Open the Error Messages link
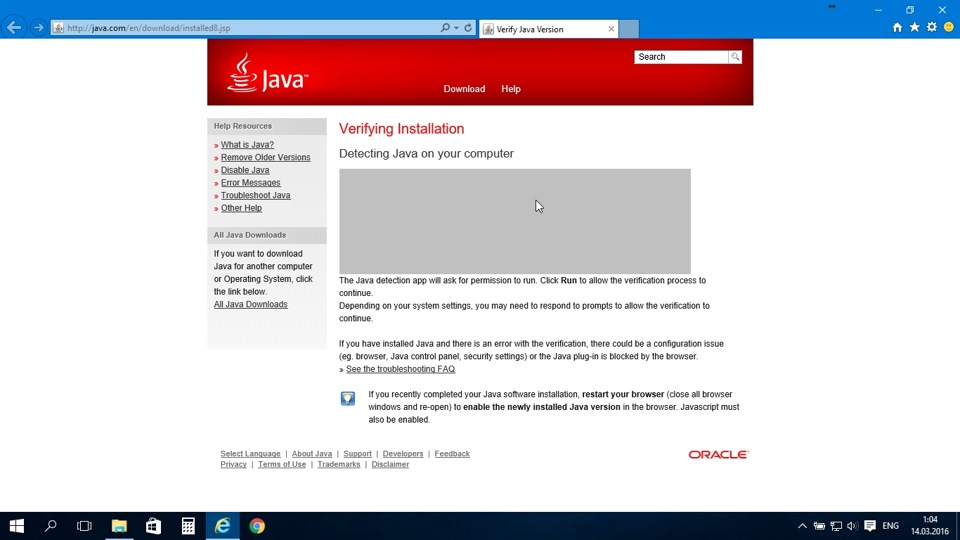 pos(250,182)
